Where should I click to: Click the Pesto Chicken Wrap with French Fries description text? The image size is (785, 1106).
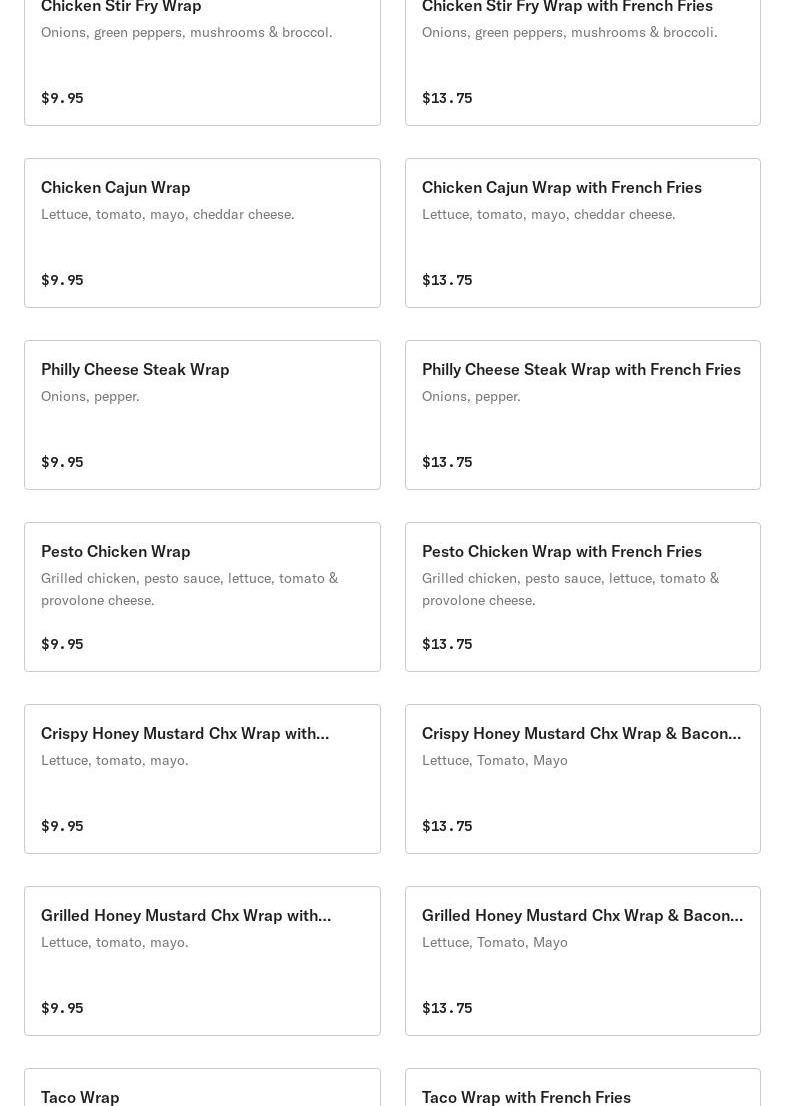pyautogui.click(x=570, y=589)
